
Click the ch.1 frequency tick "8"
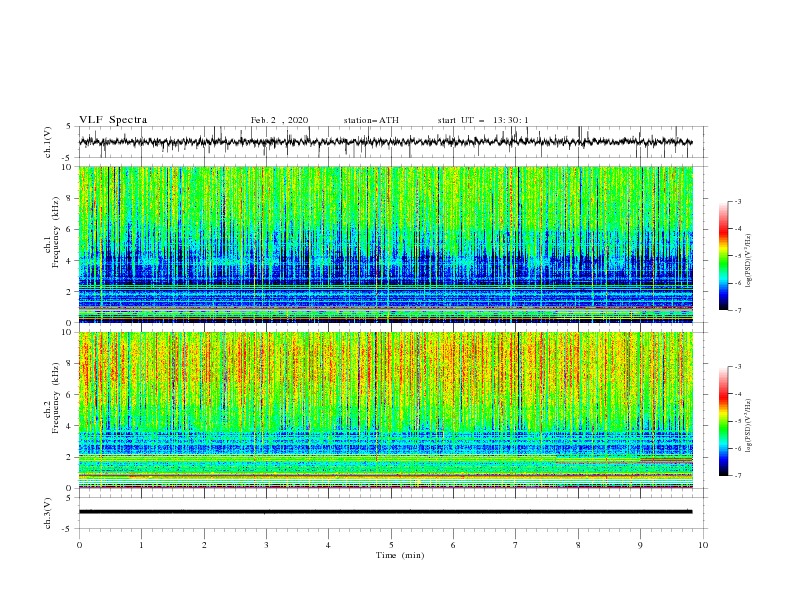(x=69, y=198)
